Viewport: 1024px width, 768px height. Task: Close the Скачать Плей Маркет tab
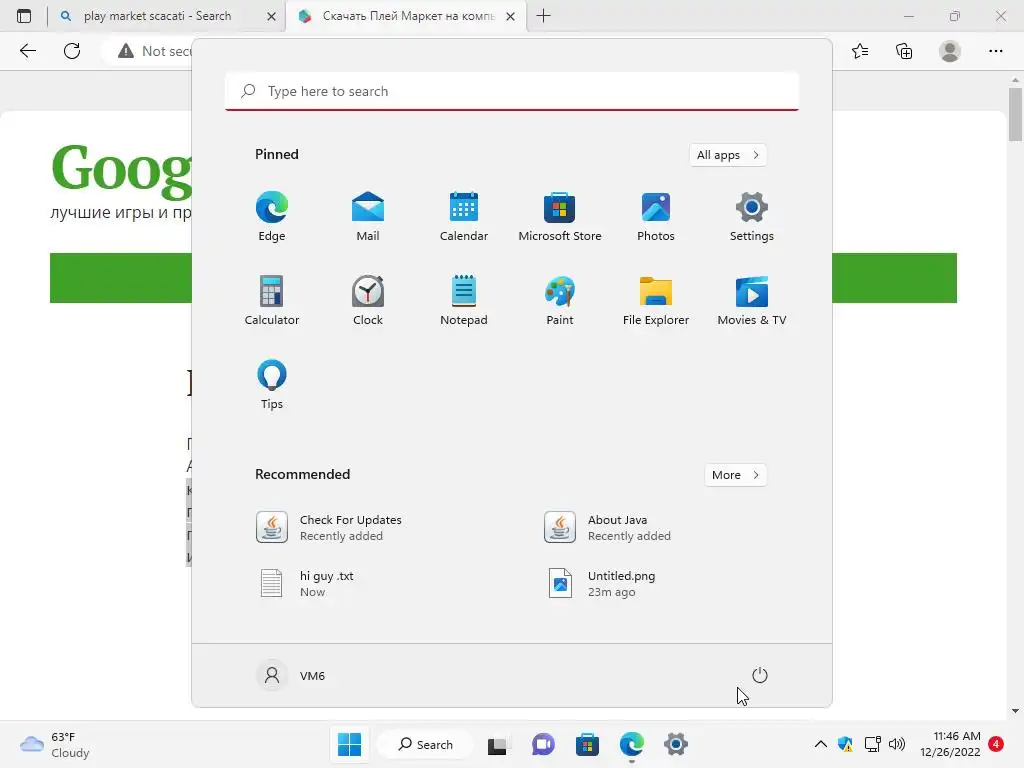pyautogui.click(x=511, y=16)
